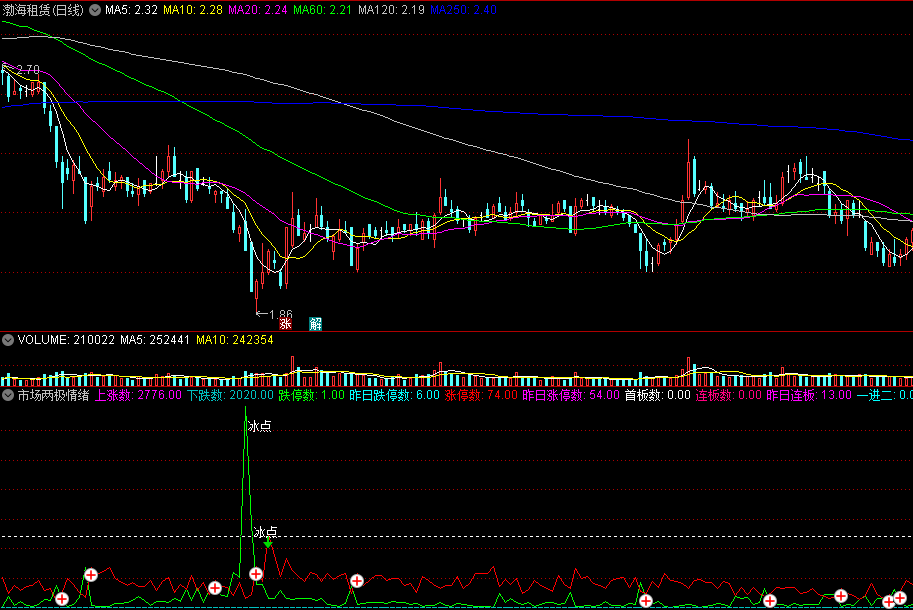Viewport: 913px width, 610px height.
Task: Click the 渤海租赁(日线) chart title
Action: click(x=43, y=10)
